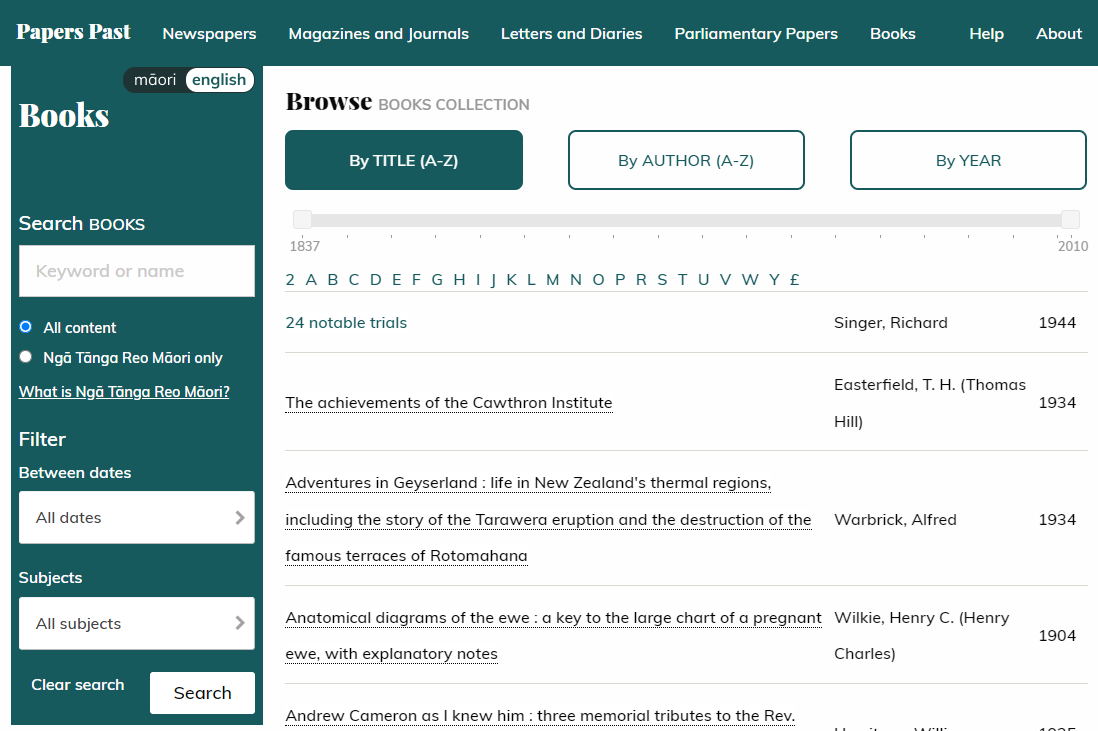Switch language to māori

155,79
